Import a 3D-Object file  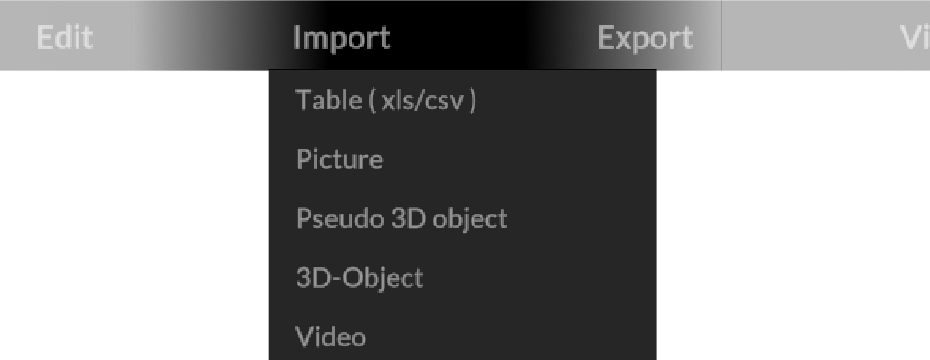point(463,278)
